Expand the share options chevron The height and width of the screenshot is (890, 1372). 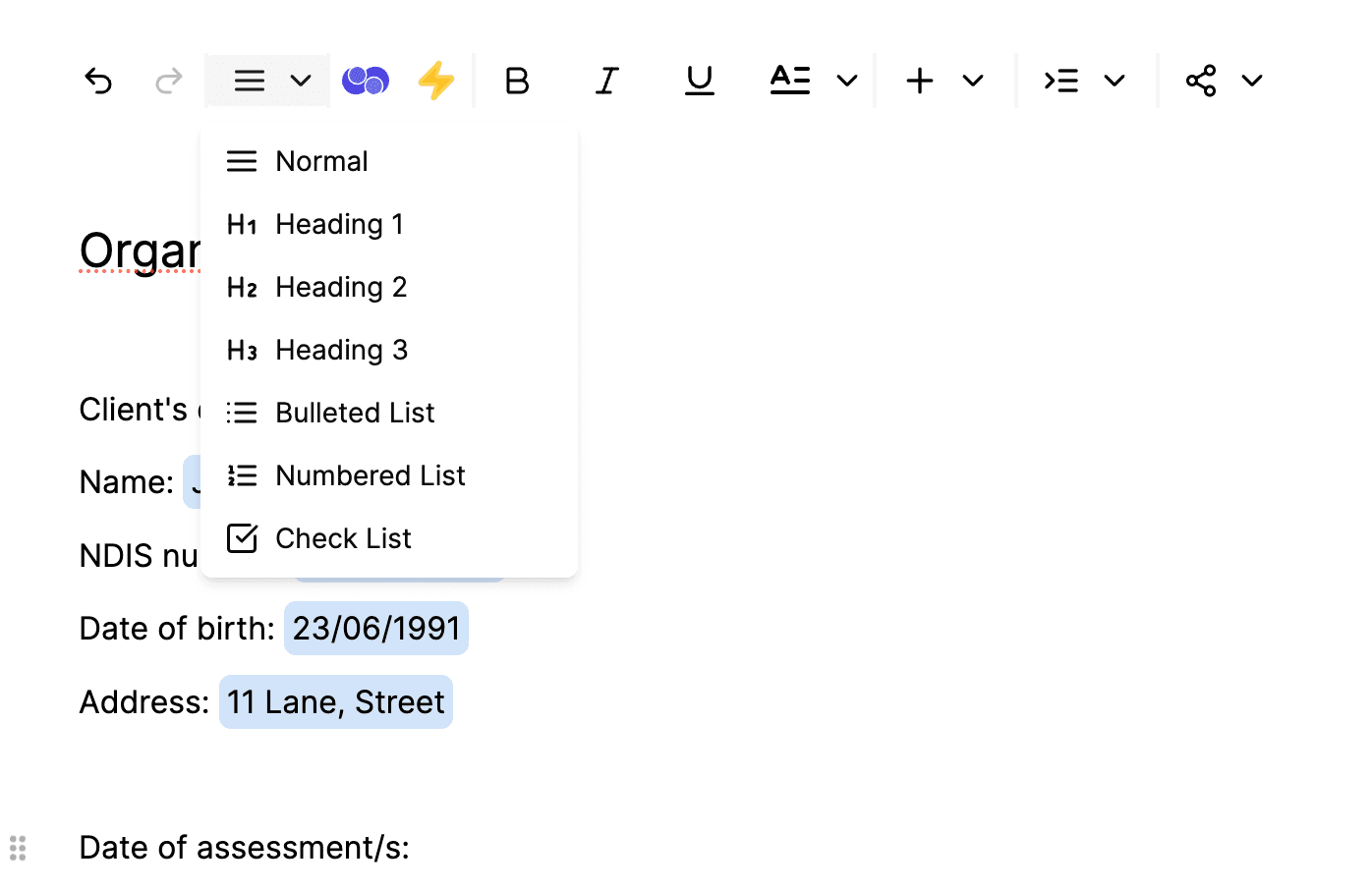point(1252,81)
